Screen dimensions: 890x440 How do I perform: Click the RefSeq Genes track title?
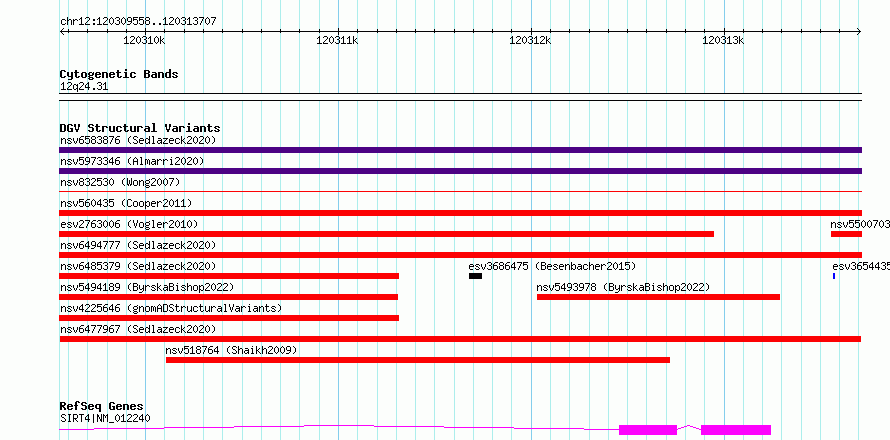pyautogui.click(x=102, y=407)
